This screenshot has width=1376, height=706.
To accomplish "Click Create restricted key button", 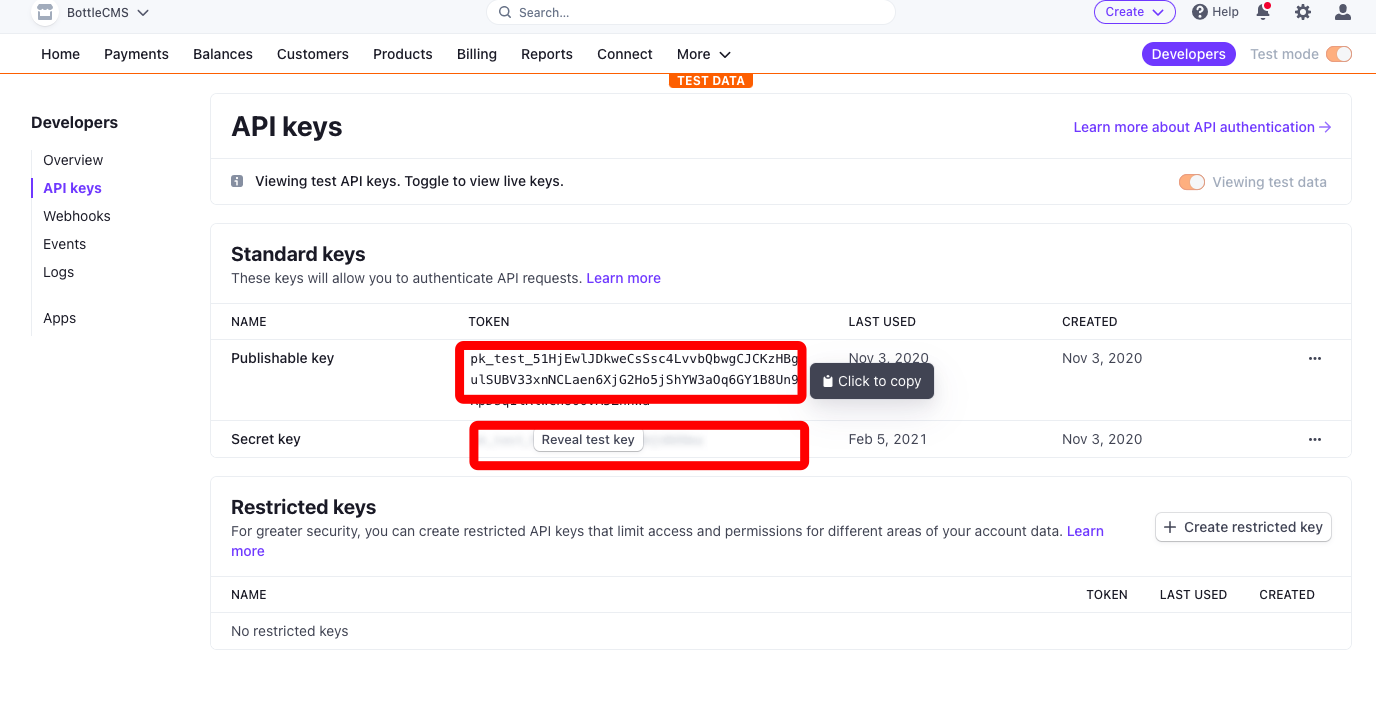I will coord(1243,527).
